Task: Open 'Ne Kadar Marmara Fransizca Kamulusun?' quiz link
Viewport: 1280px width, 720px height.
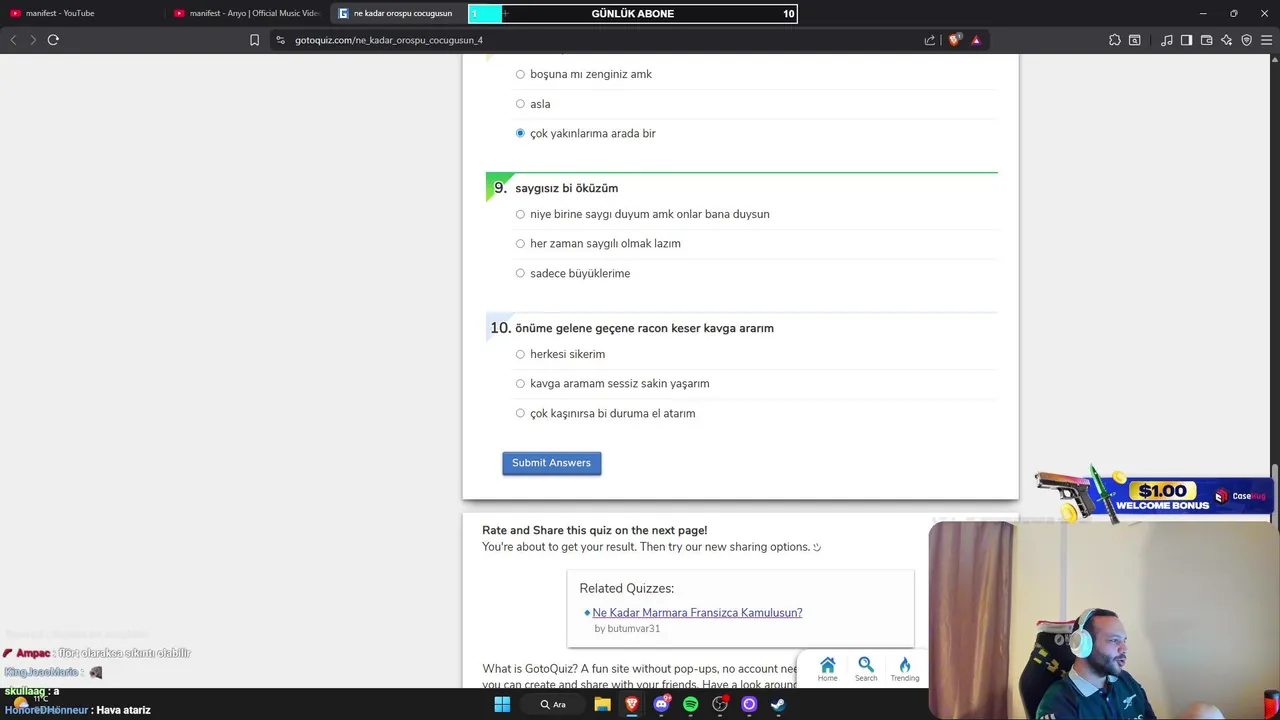Action: click(x=697, y=612)
